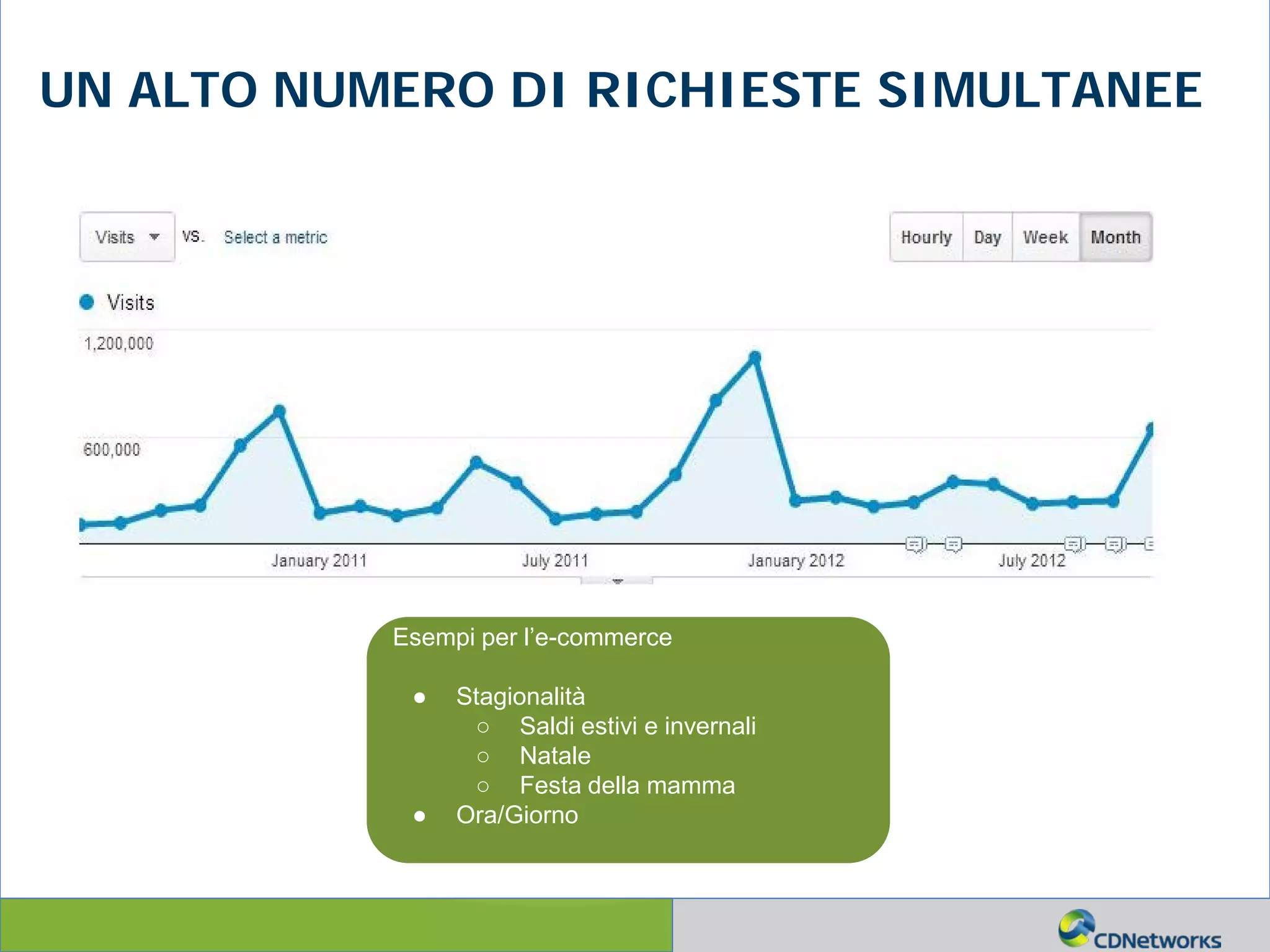The image size is (1270, 952).
Task: Click the Festa della mamma sub-bullet
Action: (x=627, y=785)
